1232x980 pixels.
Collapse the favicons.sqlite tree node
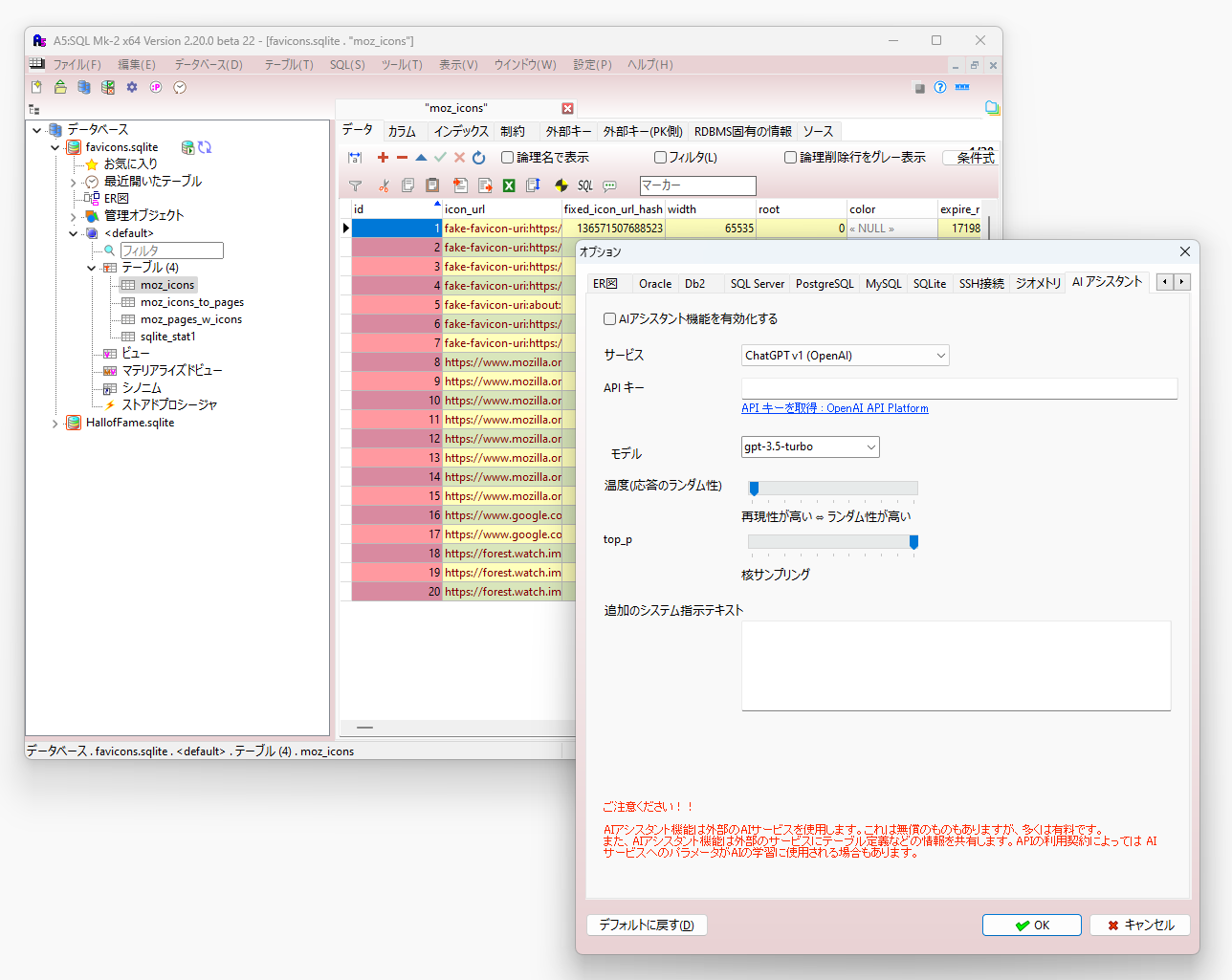tap(55, 146)
